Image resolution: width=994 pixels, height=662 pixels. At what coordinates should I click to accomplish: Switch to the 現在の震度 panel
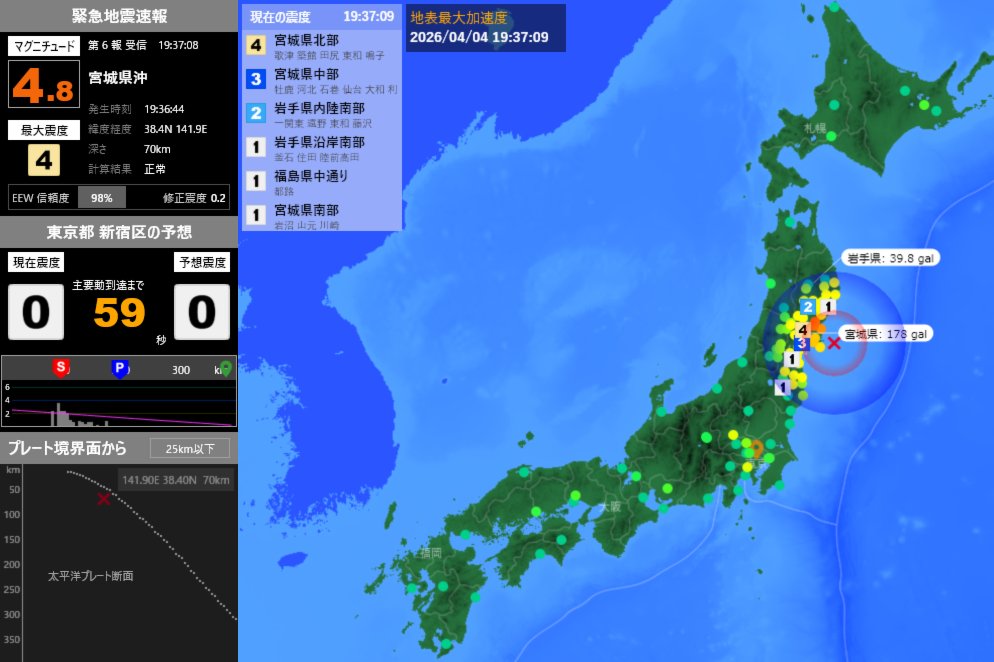[x=280, y=16]
